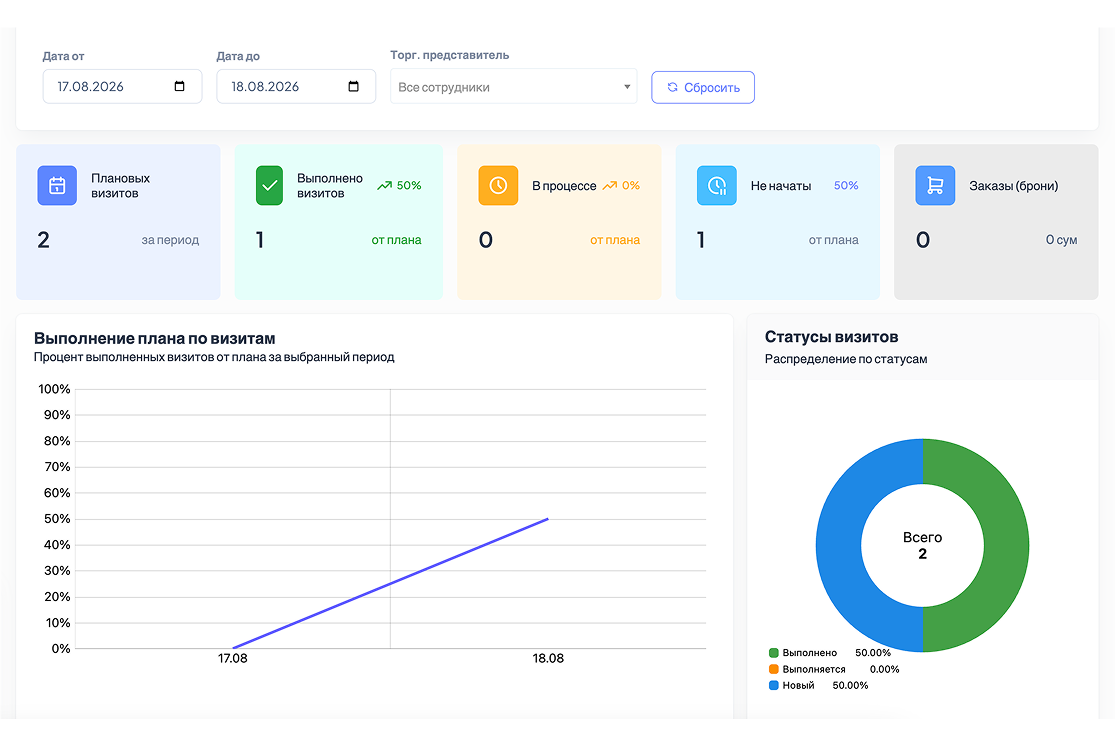Viewport: 1115px width, 745px height.
Task: Click the 17.08 axis label
Action: pyautogui.click(x=233, y=658)
